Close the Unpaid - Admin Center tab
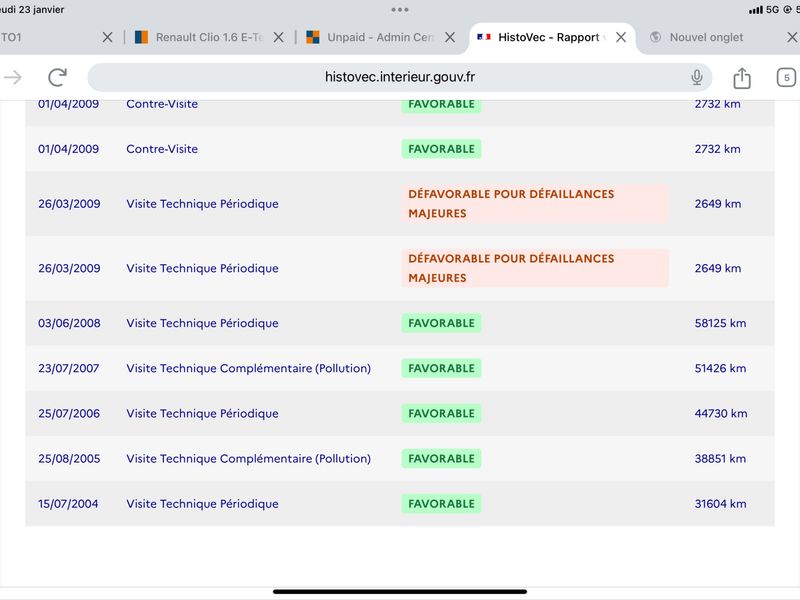The image size is (800, 600). coord(450,37)
